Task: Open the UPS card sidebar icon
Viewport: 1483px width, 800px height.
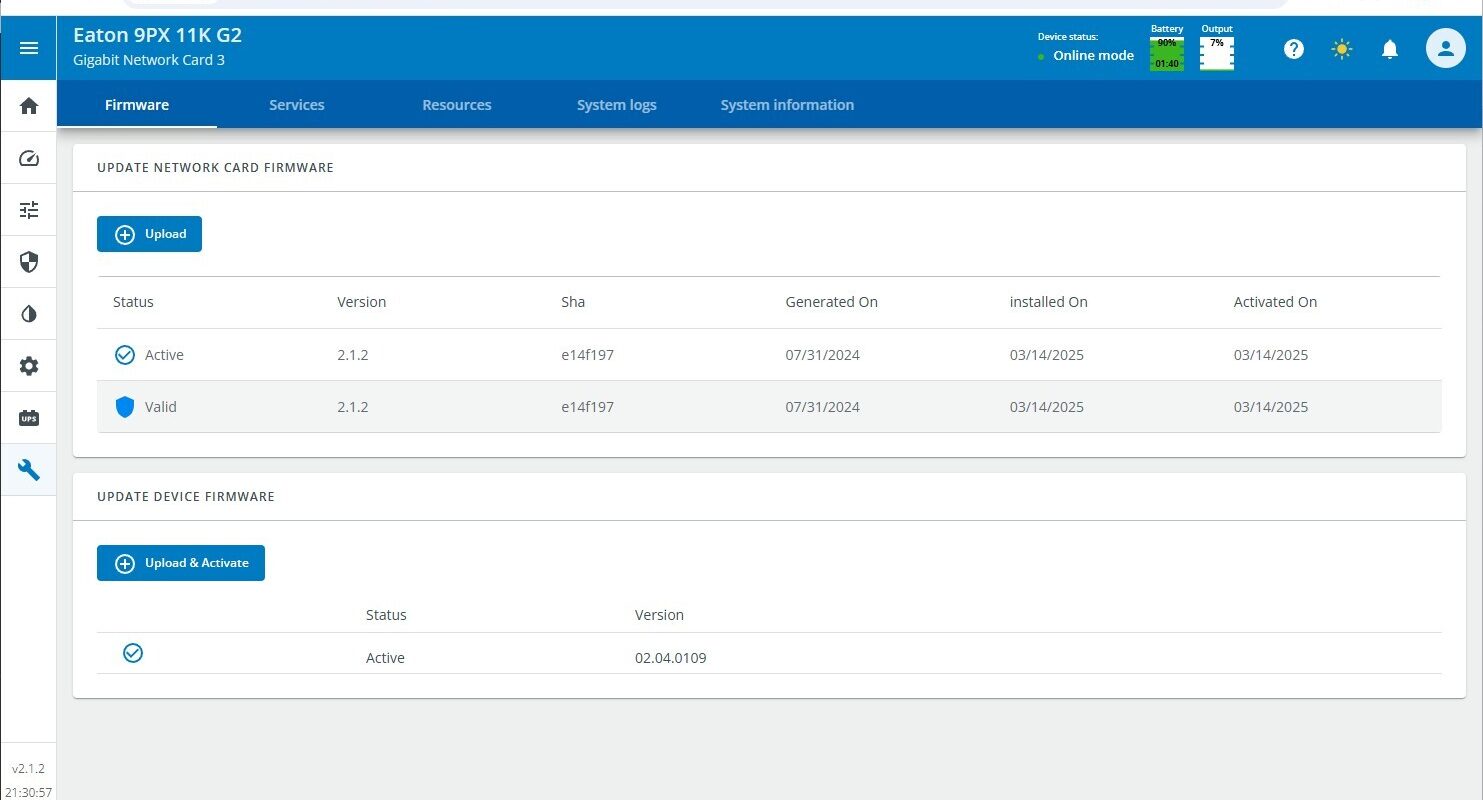Action: (29, 418)
